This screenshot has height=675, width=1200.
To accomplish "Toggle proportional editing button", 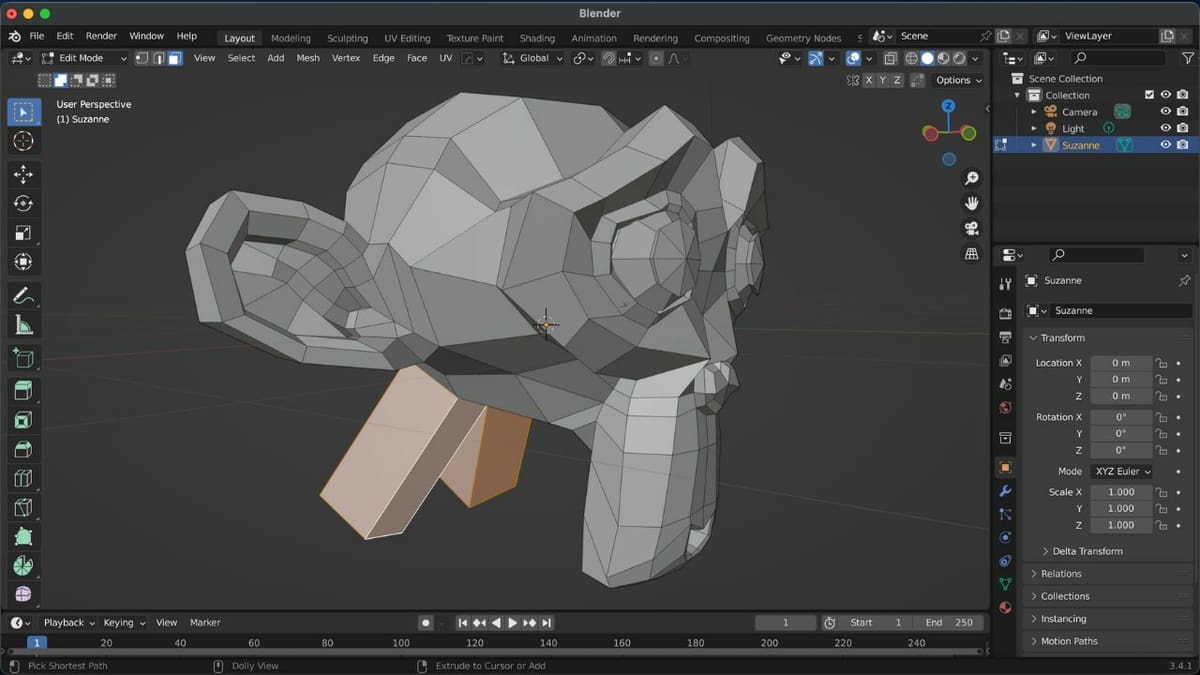I will (656, 58).
